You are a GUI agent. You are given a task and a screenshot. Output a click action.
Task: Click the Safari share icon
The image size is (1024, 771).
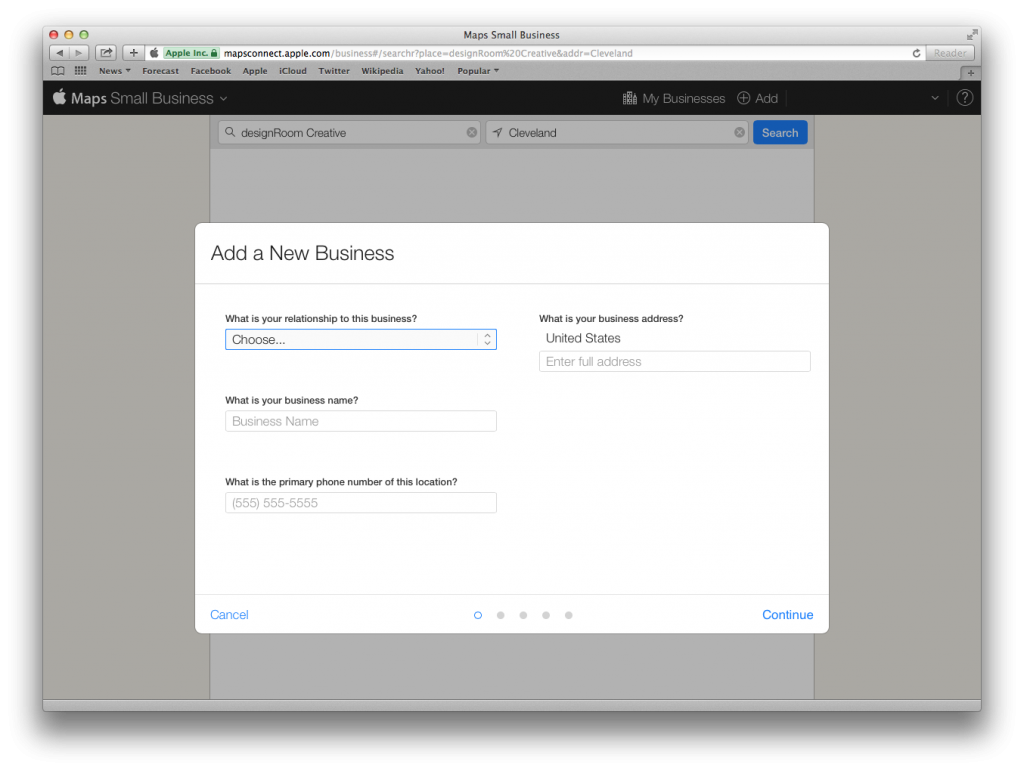(x=106, y=53)
